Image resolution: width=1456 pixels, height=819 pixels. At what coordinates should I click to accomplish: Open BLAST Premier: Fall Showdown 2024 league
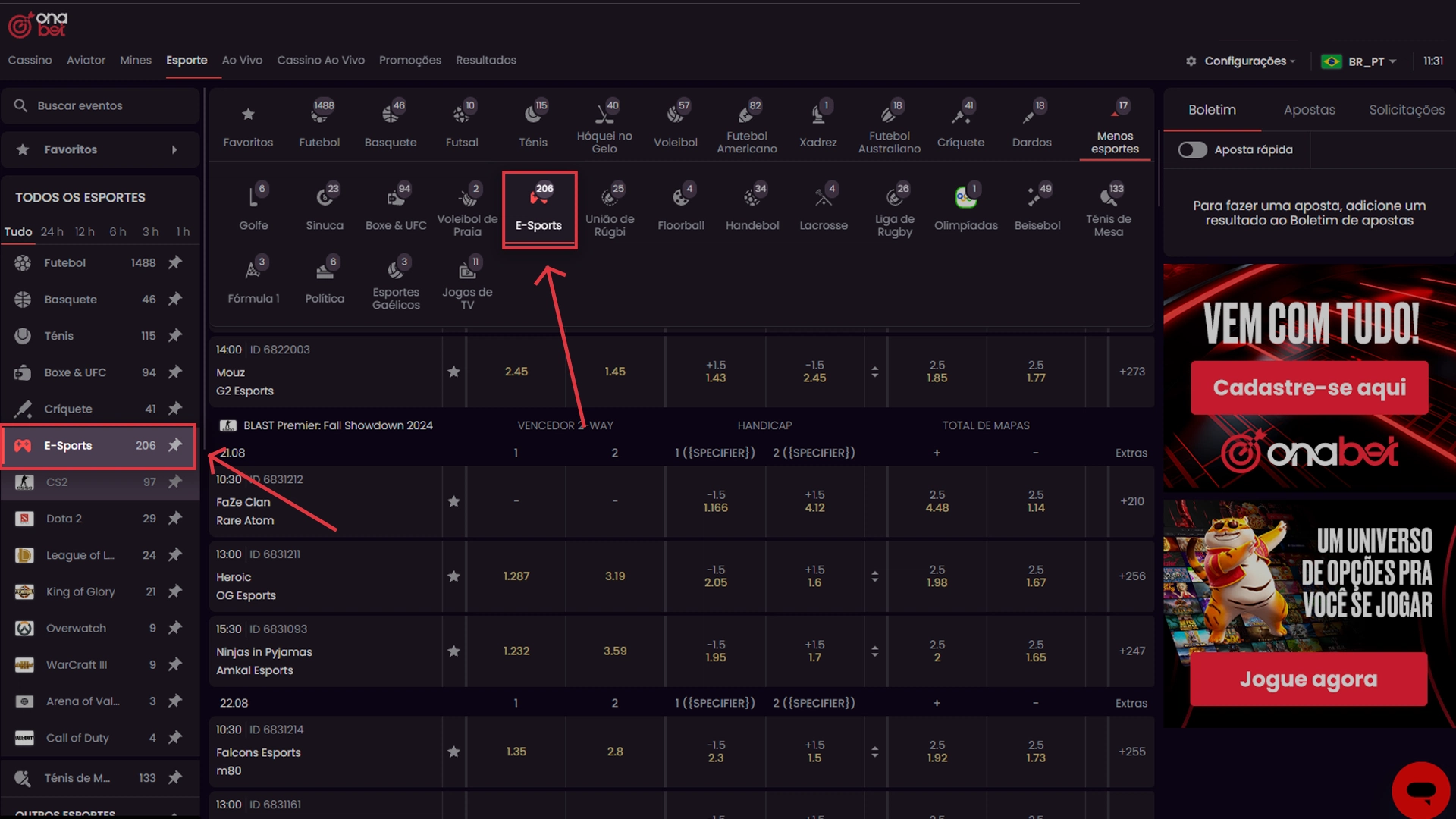tap(338, 425)
